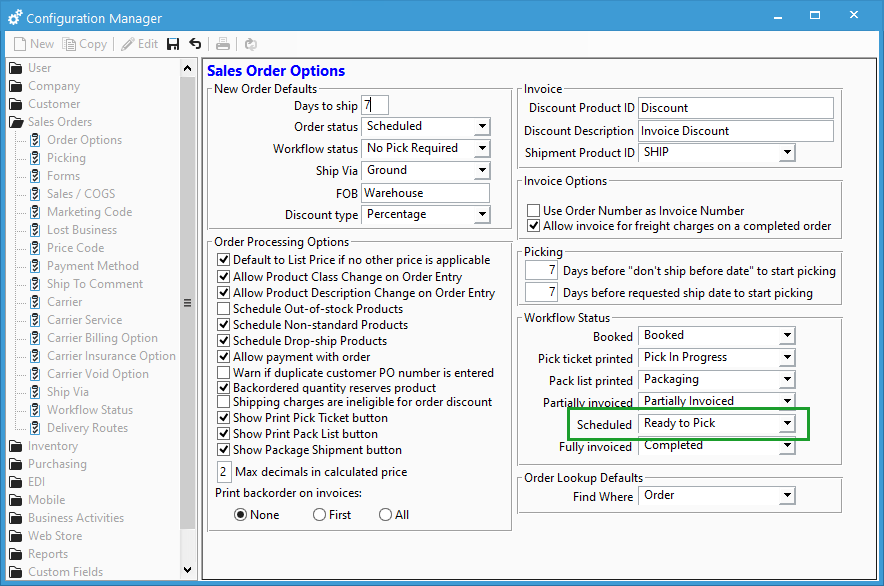Collapse the Sales Orders folder
This screenshot has width=884, height=586.
pyautogui.click(x=51, y=122)
